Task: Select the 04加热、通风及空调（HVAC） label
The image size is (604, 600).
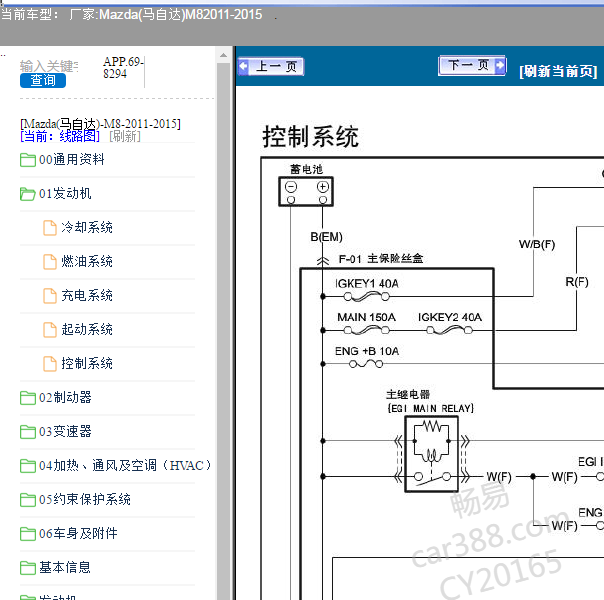Action: pyautogui.click(x=126, y=465)
